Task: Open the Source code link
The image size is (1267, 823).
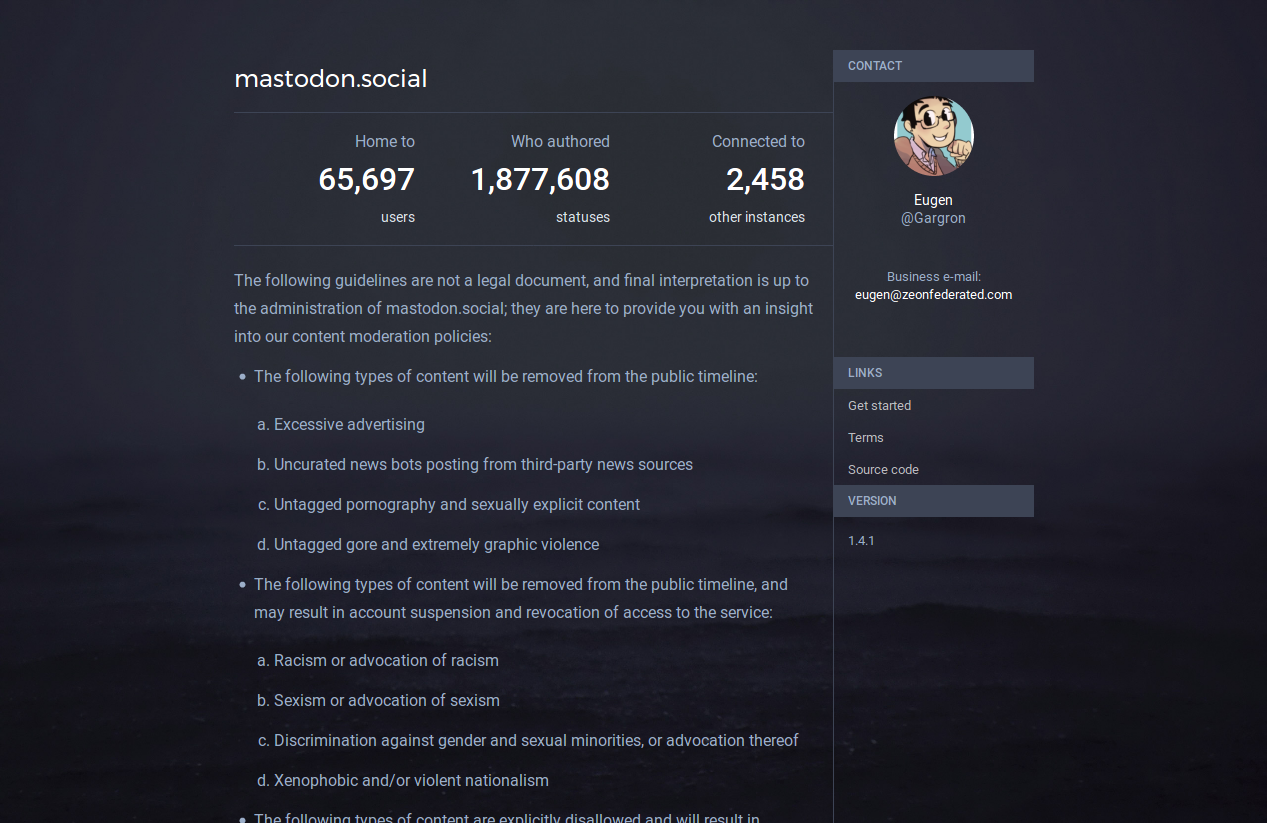Action: 883,469
